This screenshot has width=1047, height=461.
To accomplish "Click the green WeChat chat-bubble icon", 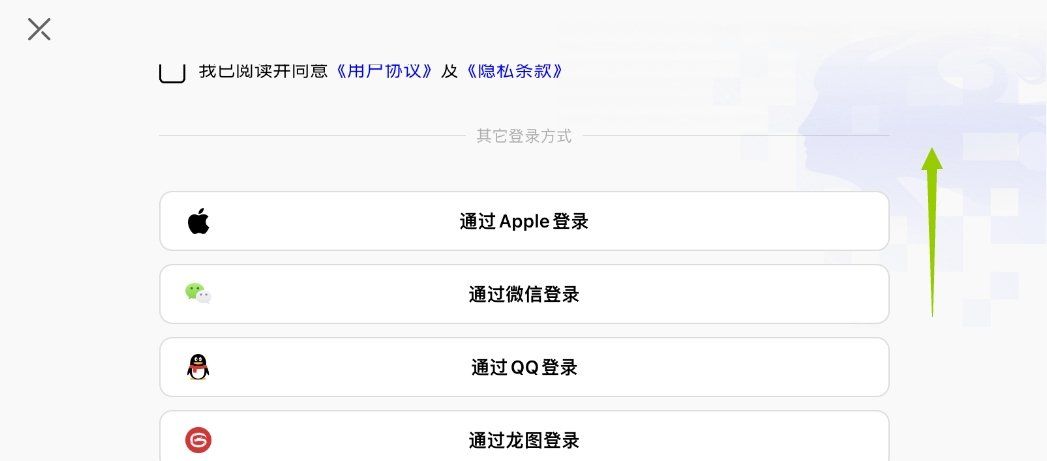I will pyautogui.click(x=198, y=294).
